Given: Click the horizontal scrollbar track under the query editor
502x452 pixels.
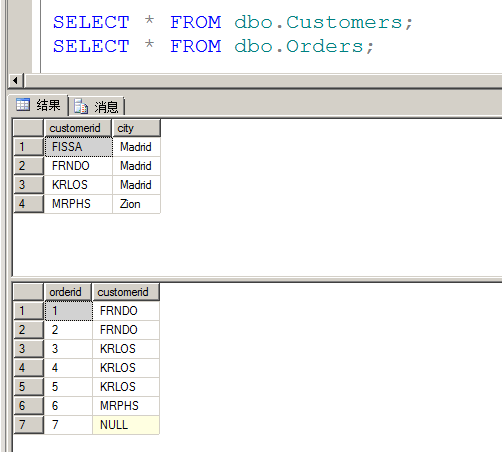Looking at the screenshot, I should coord(263,81).
